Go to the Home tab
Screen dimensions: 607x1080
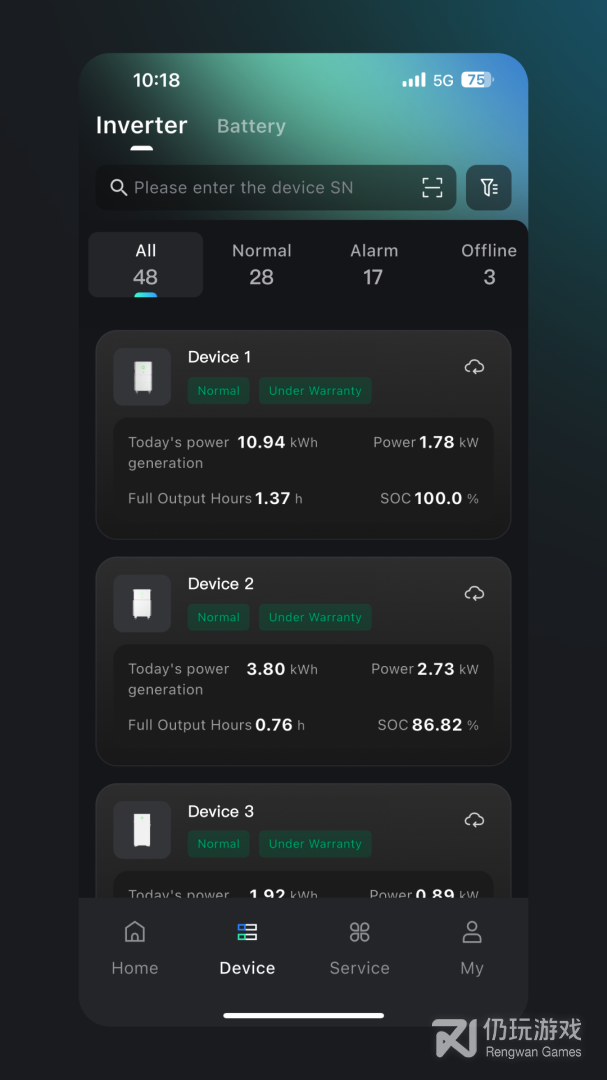tap(135, 949)
